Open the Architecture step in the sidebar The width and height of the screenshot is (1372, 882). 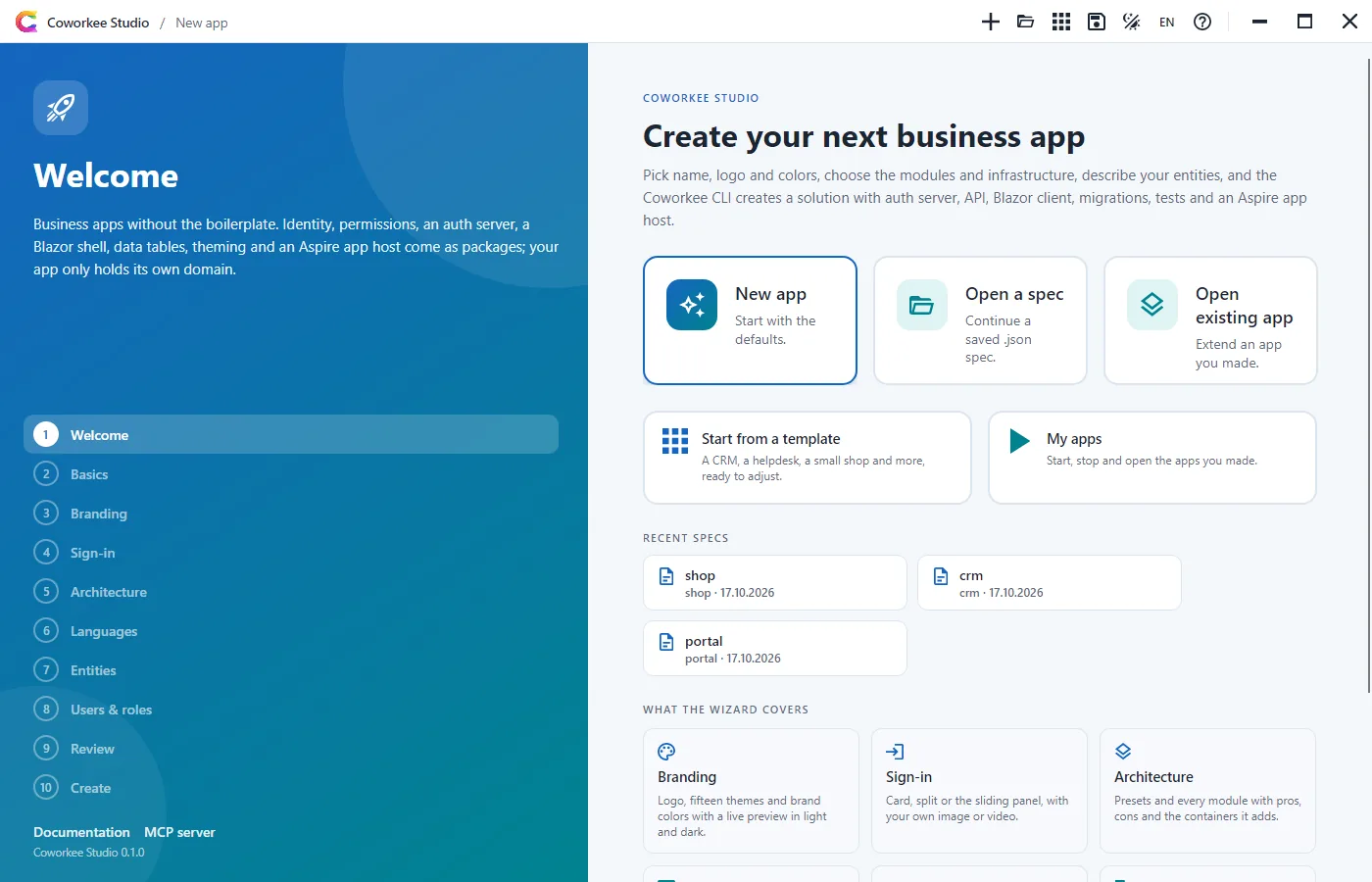291,592
